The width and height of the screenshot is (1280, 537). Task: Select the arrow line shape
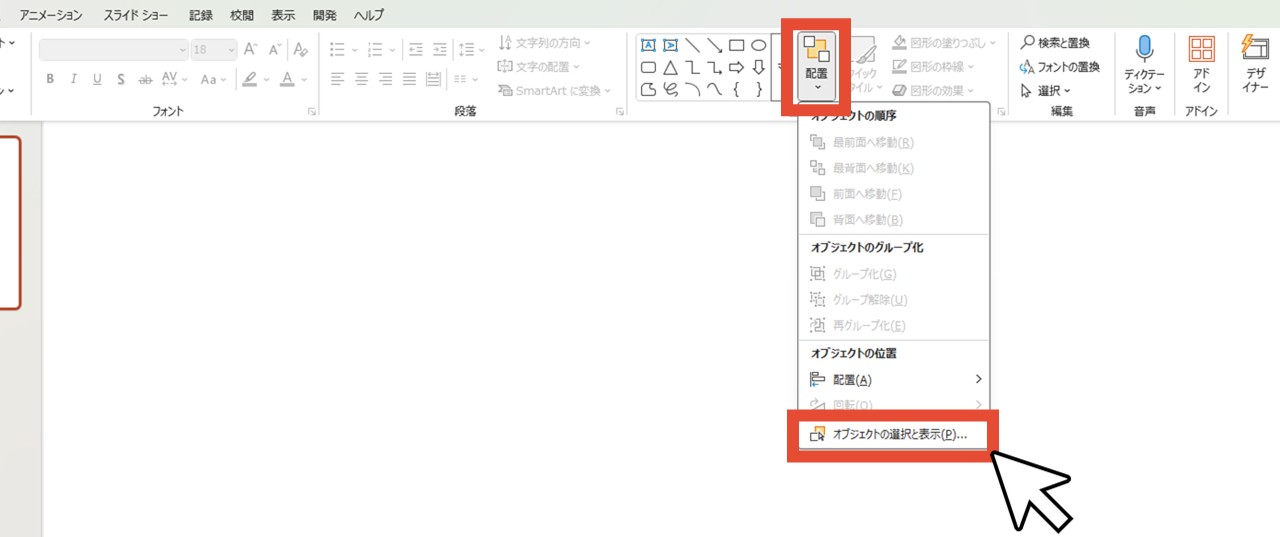(714, 45)
